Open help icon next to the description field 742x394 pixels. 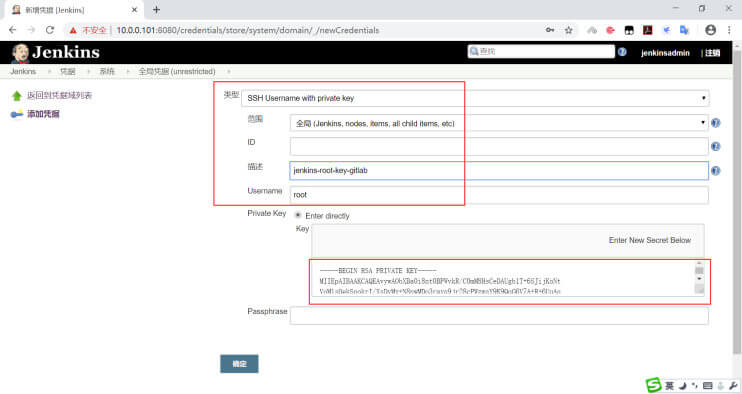click(716, 171)
